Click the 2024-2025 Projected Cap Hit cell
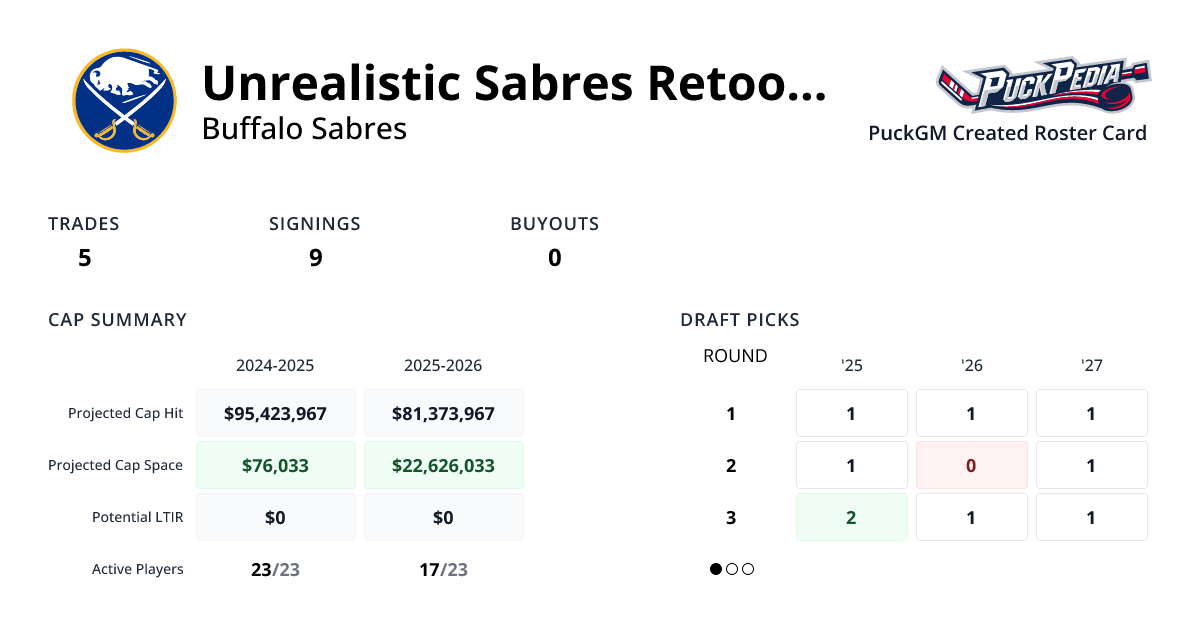This screenshot has height=630, width=1200. pyautogui.click(x=276, y=413)
